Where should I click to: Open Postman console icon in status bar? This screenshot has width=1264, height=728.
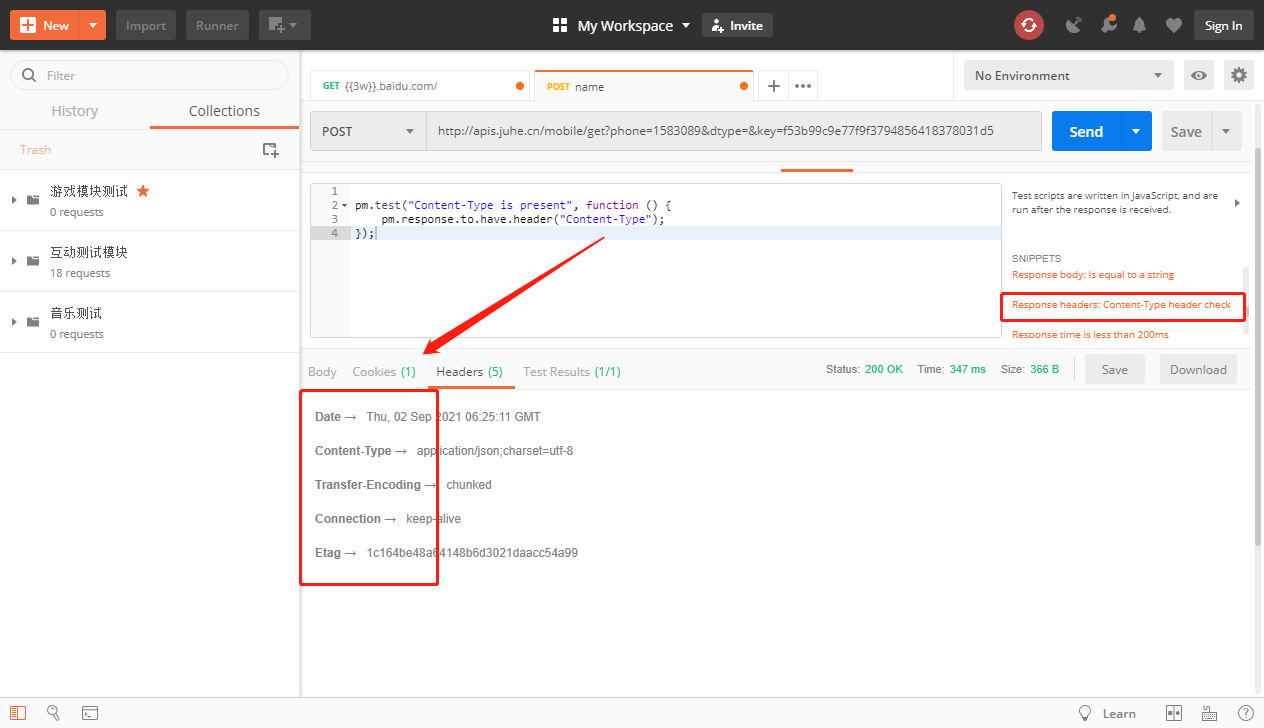tap(90, 713)
